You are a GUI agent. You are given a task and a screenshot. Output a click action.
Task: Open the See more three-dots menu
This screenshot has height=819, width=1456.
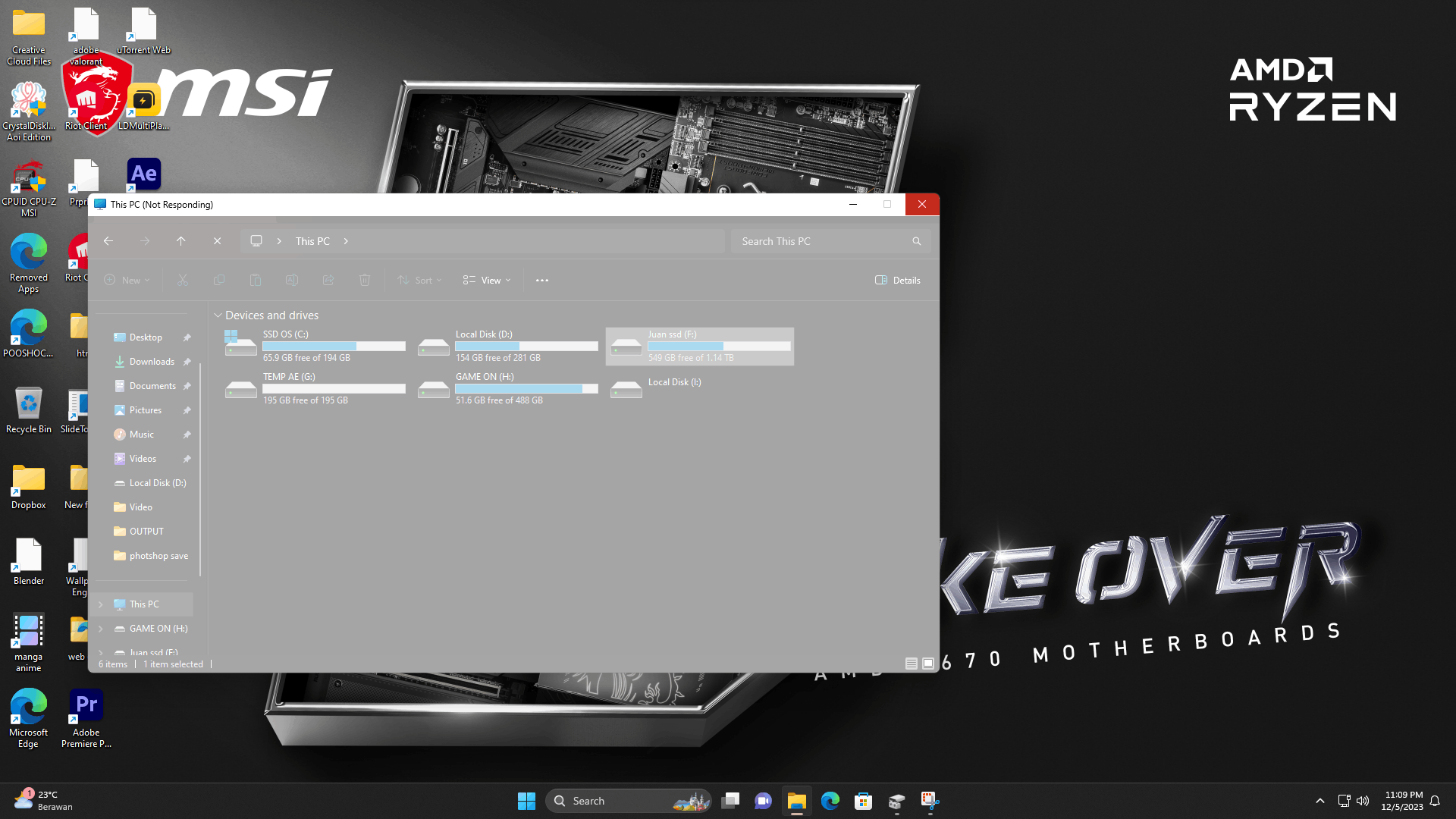542,281
